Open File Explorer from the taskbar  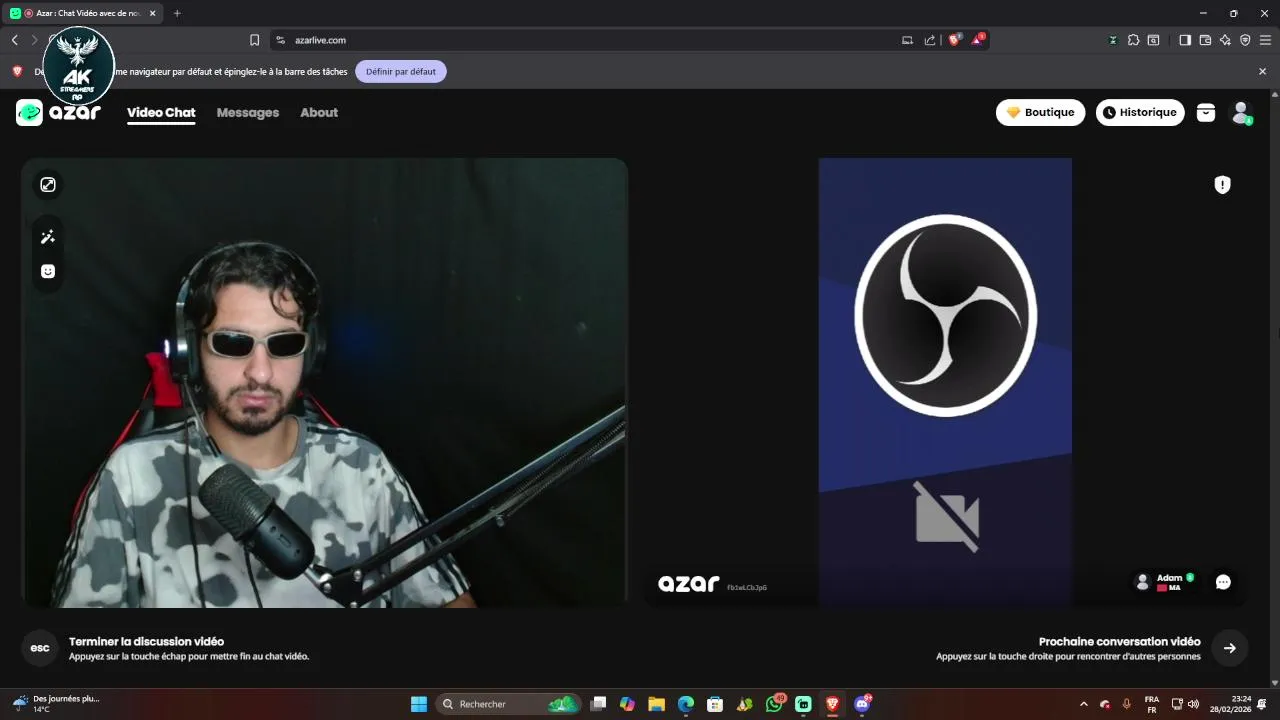[656, 704]
